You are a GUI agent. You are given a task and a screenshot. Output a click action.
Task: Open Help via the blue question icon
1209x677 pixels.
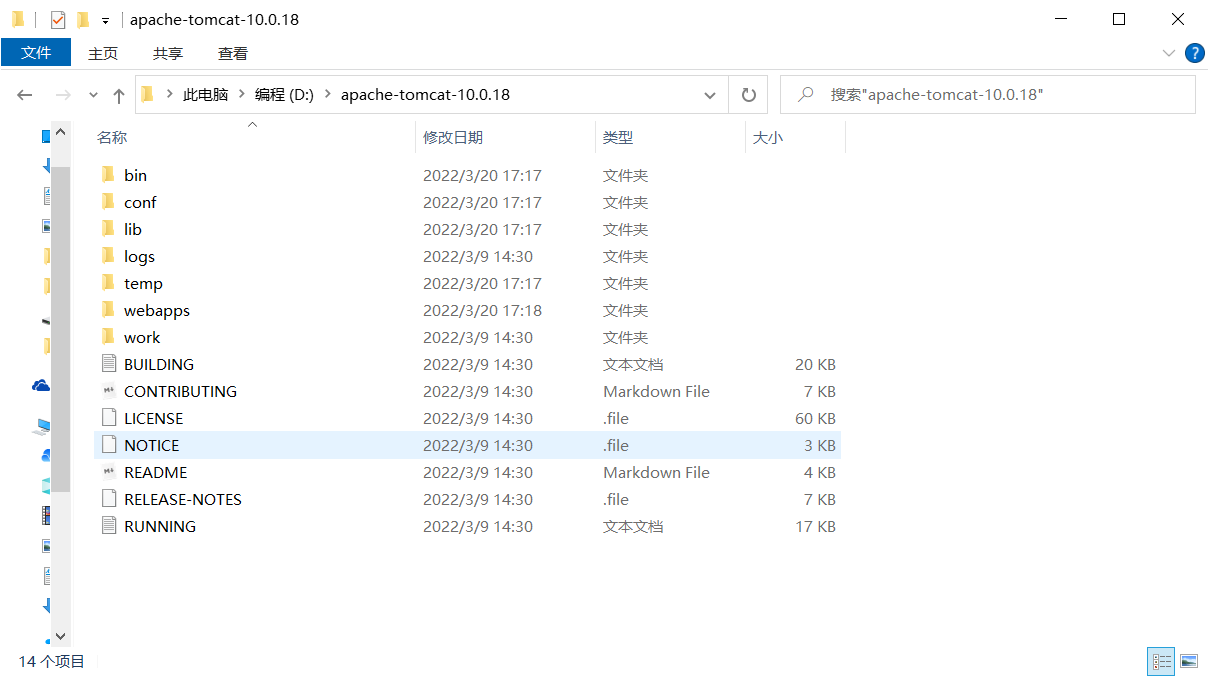coord(1194,53)
